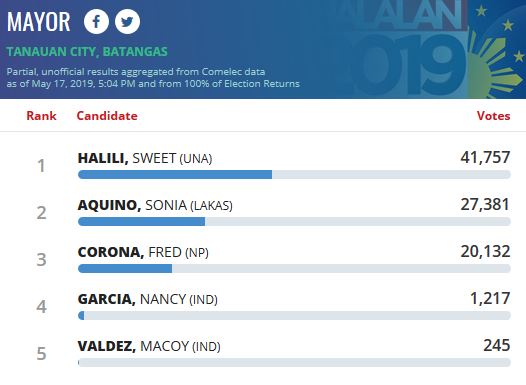Select the Rank column header
The image size is (526, 385).
click(x=41, y=116)
